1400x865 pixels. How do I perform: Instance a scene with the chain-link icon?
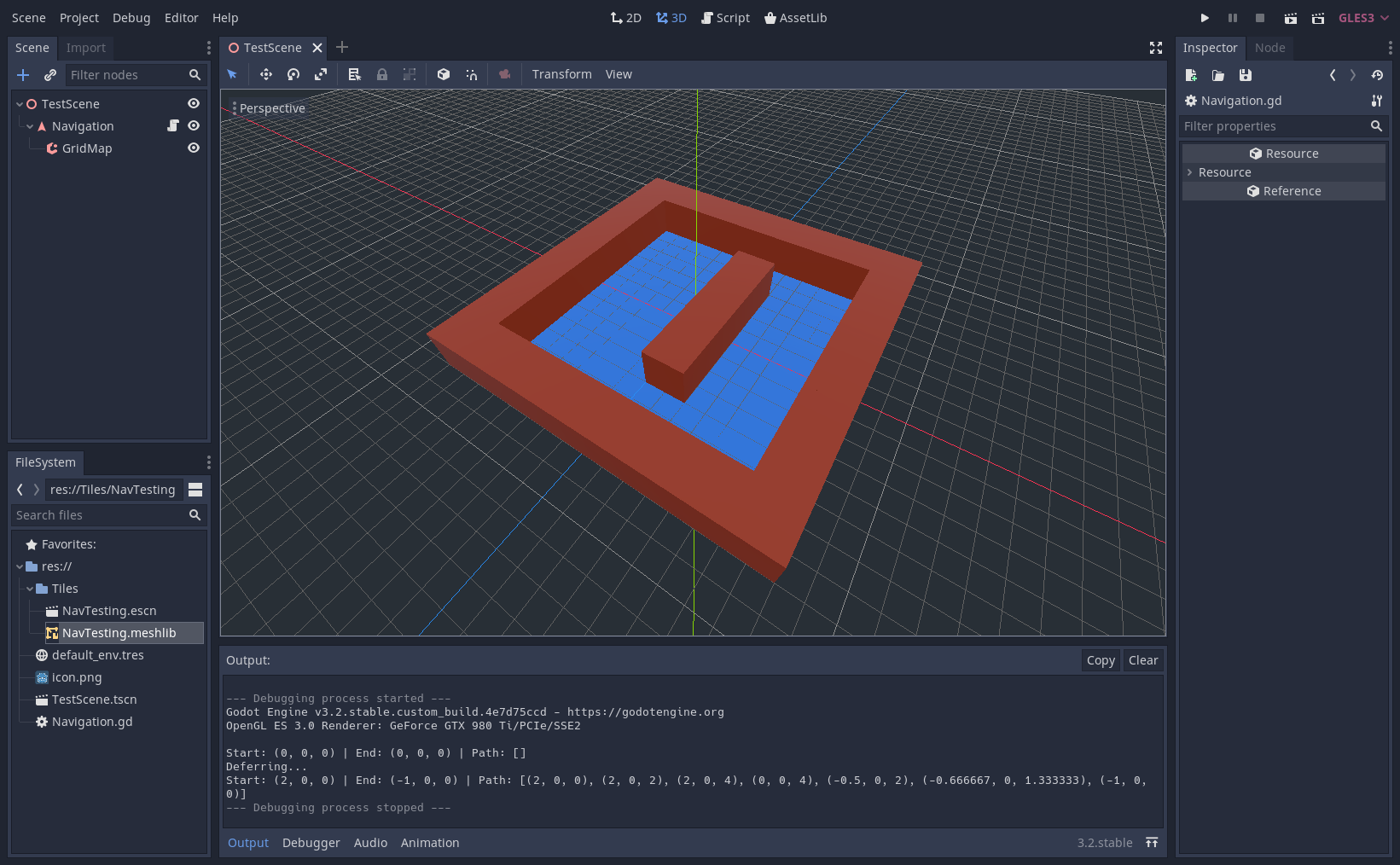(x=50, y=75)
